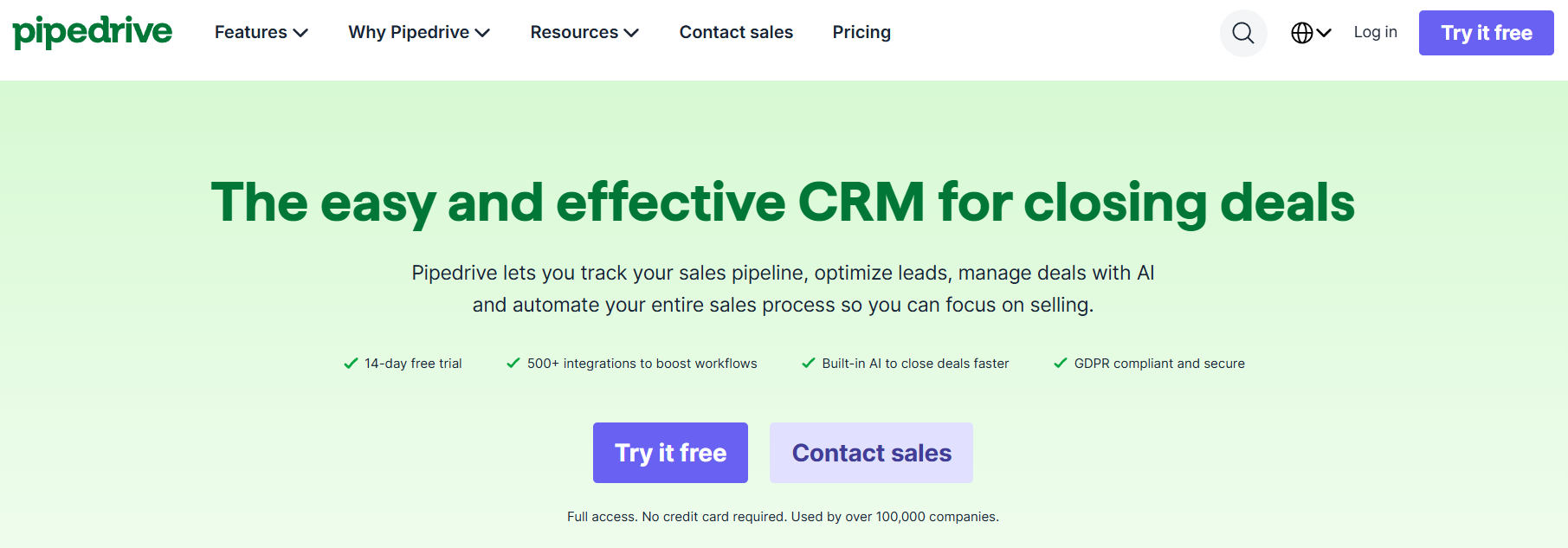Click the Log in link

[1375, 32]
